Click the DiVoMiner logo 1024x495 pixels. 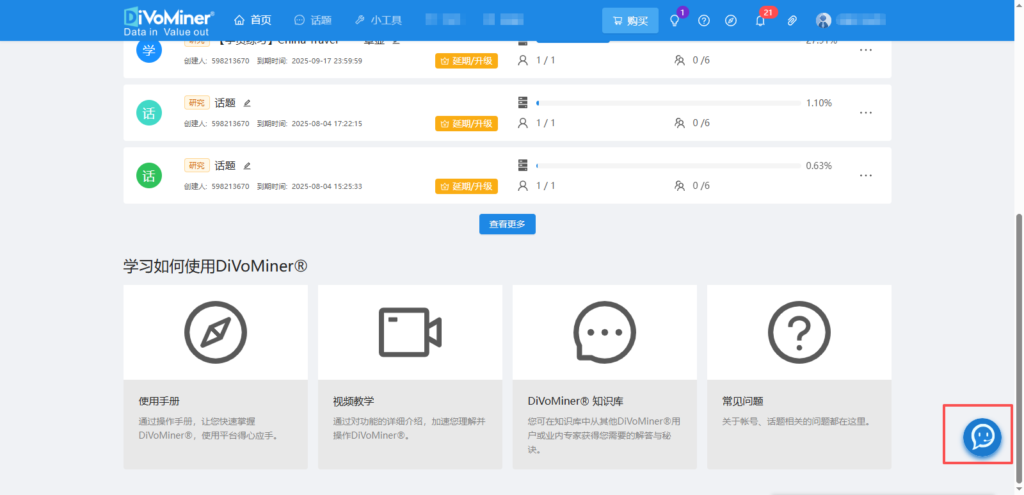(x=168, y=20)
